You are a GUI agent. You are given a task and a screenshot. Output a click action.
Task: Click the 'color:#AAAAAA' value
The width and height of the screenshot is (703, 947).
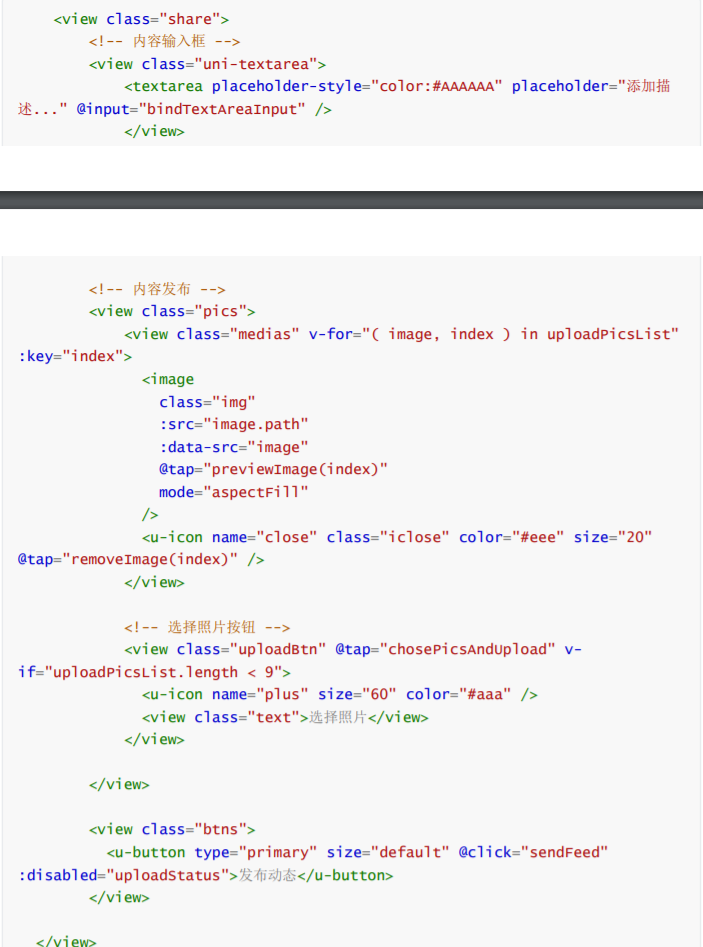[x=437, y=86]
